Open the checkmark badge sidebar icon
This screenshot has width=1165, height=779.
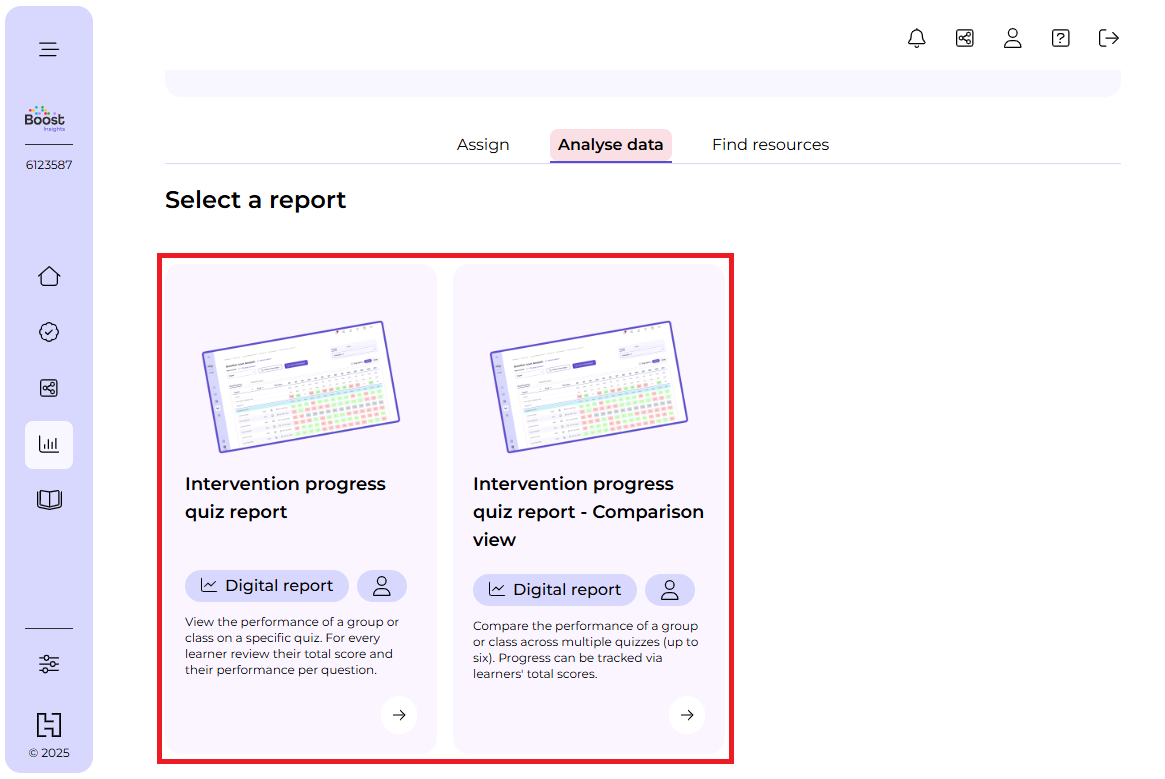click(49, 333)
